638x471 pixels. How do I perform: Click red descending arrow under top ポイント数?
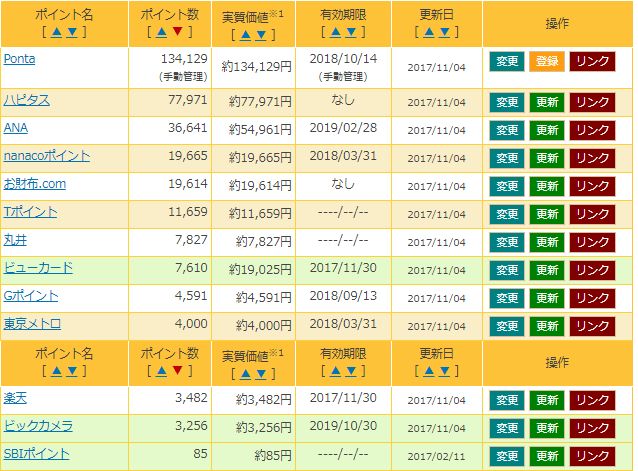click(177, 31)
